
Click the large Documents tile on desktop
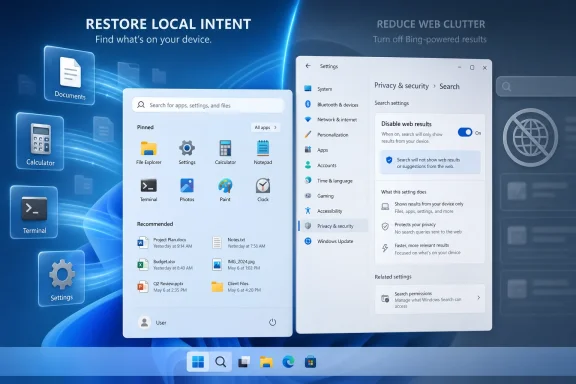click(x=69, y=75)
